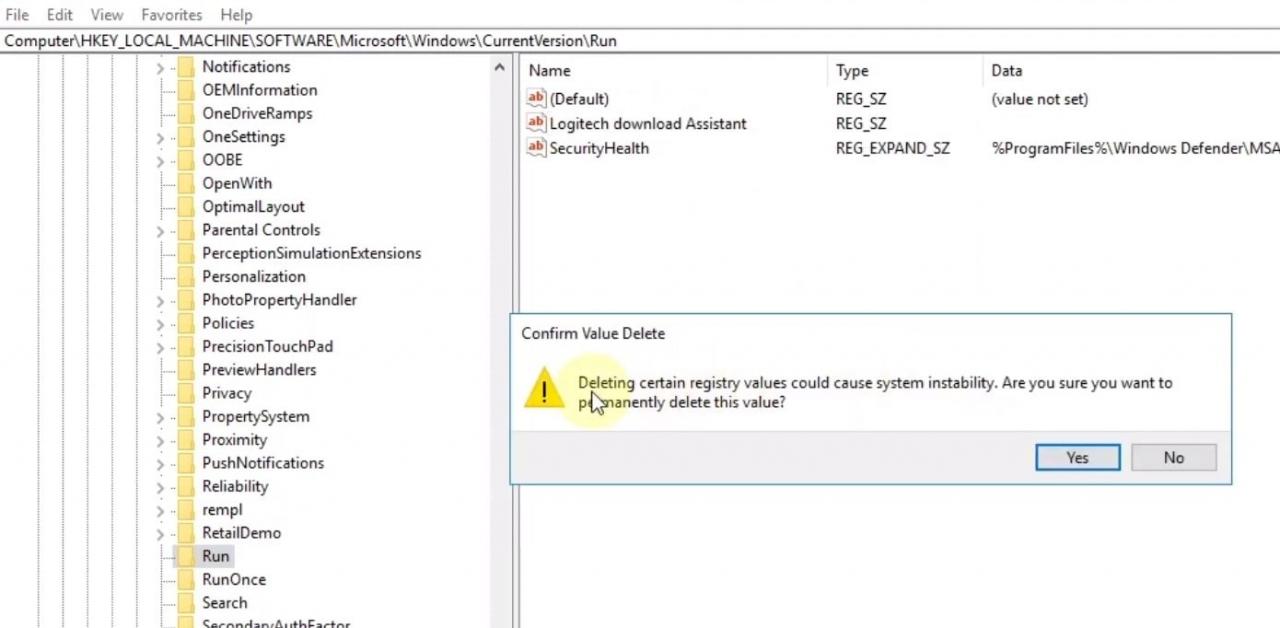Click the Search folder icon
Viewport: 1280px width, 628px height.
(x=186, y=603)
